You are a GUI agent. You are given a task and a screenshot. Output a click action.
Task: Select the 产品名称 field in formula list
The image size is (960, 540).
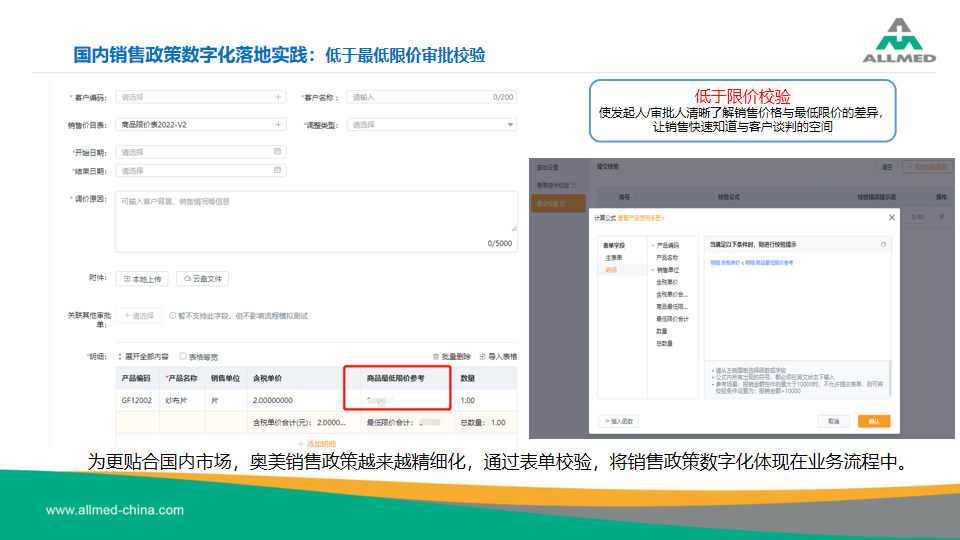[x=667, y=258]
